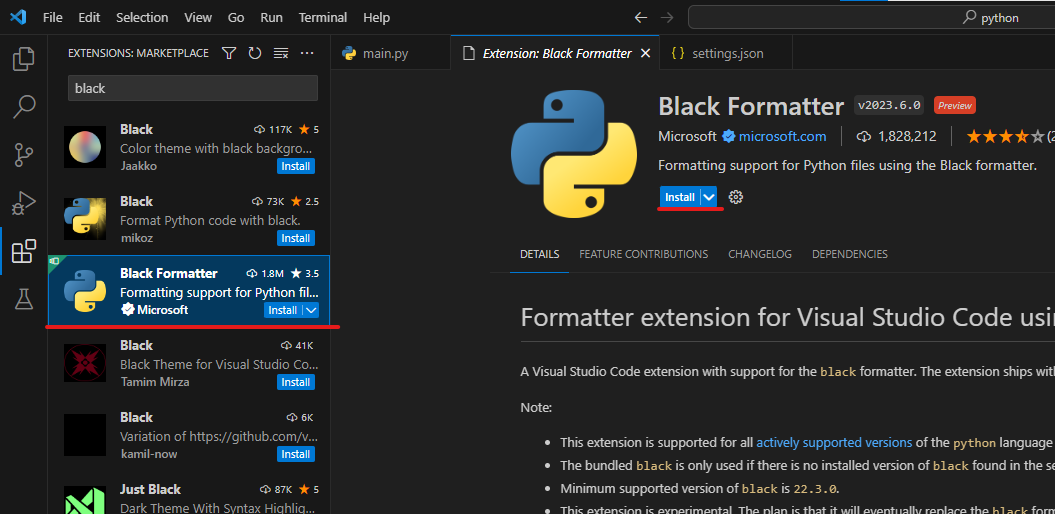1055x514 pixels.
Task: Select the Black by kamil-now row
Action: pos(189,435)
